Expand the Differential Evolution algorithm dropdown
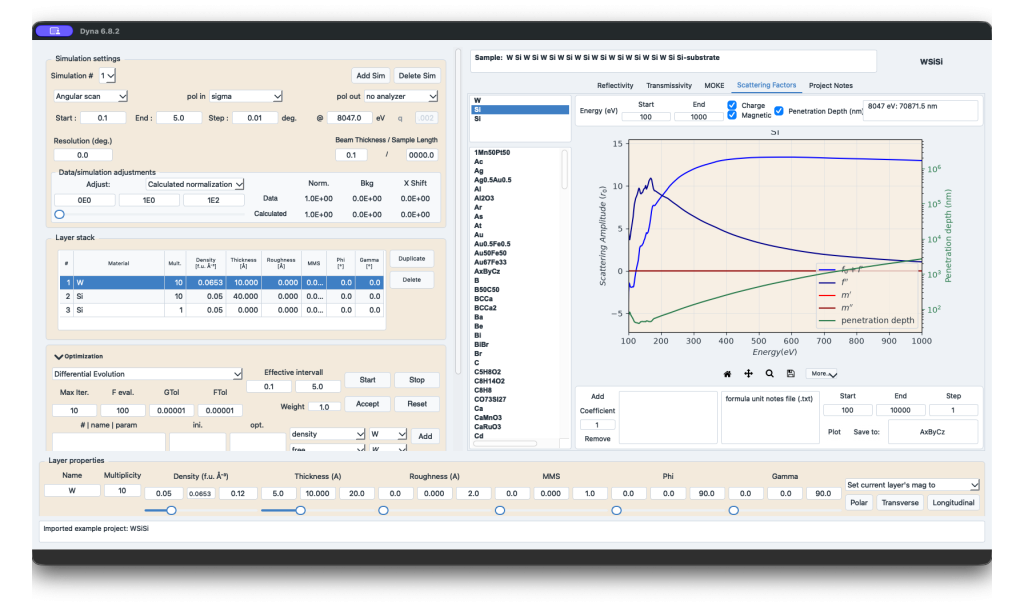Screen dimensions: 1024x607 (x=147, y=374)
